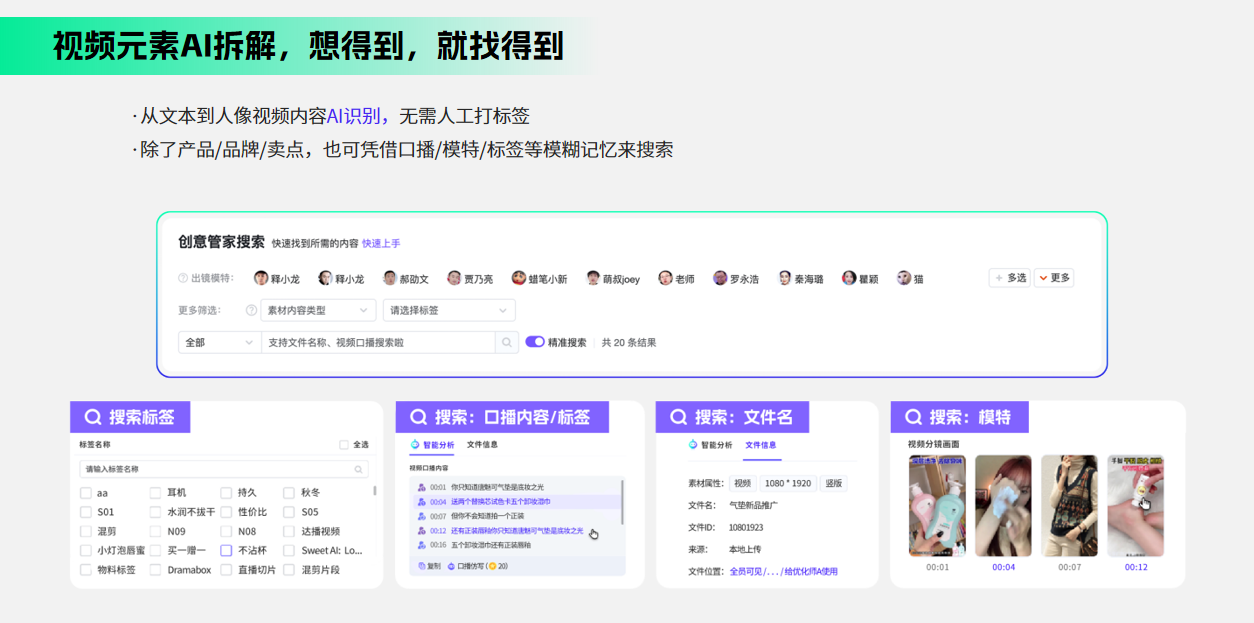Tick the 不沾杯 tag checkbox
The image size is (1254, 623).
tap(226, 551)
